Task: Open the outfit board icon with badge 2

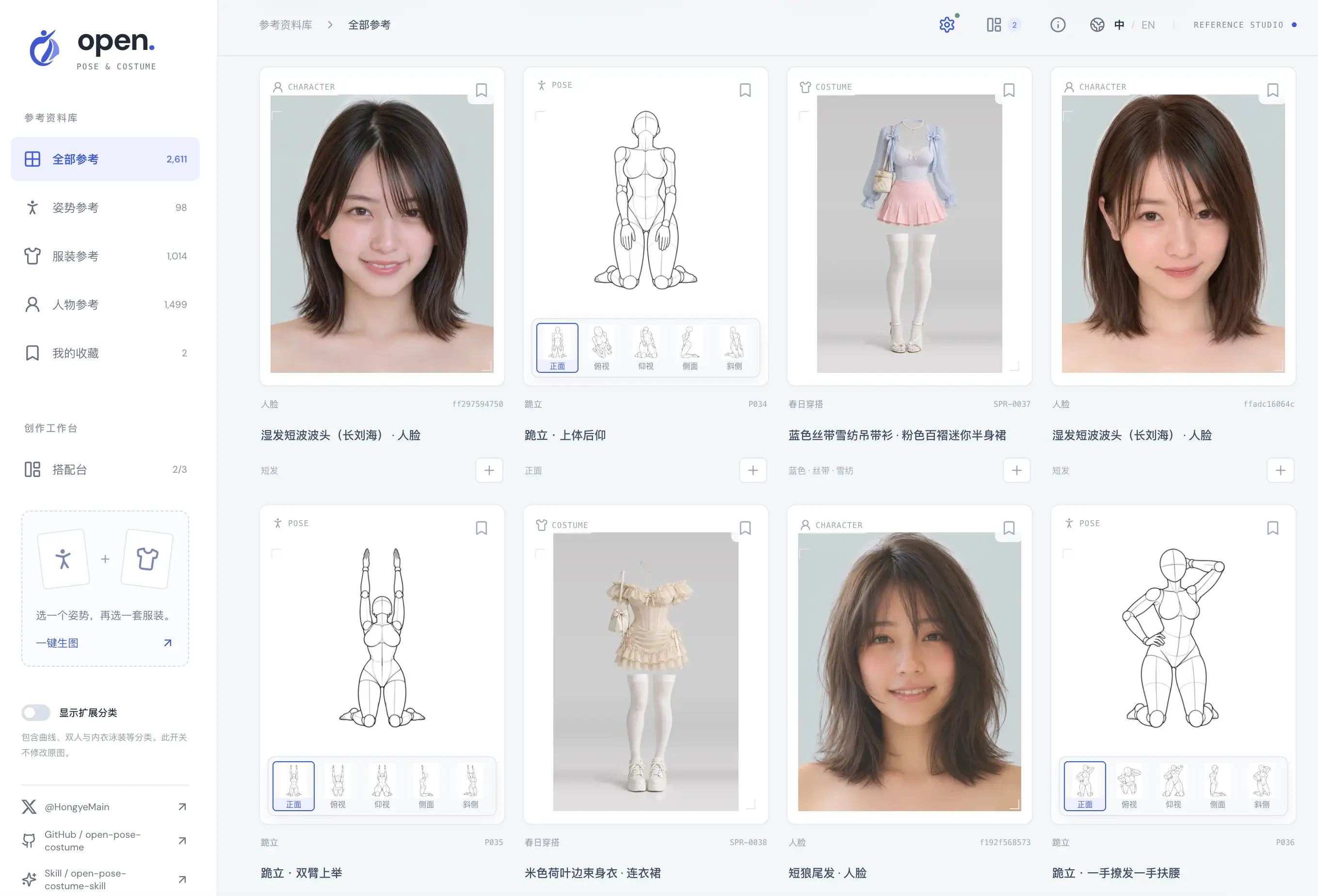Action: pos(1003,25)
